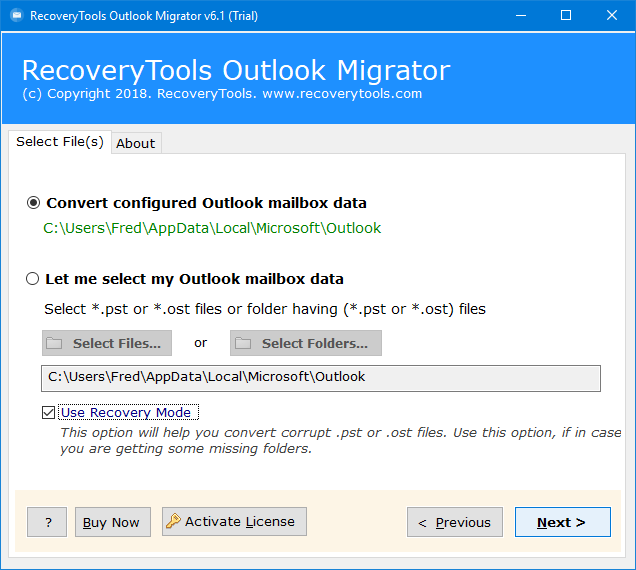Image resolution: width=636 pixels, height=570 pixels.
Task: Click the www.recoverytools.com copyright text
Action: click(342, 94)
